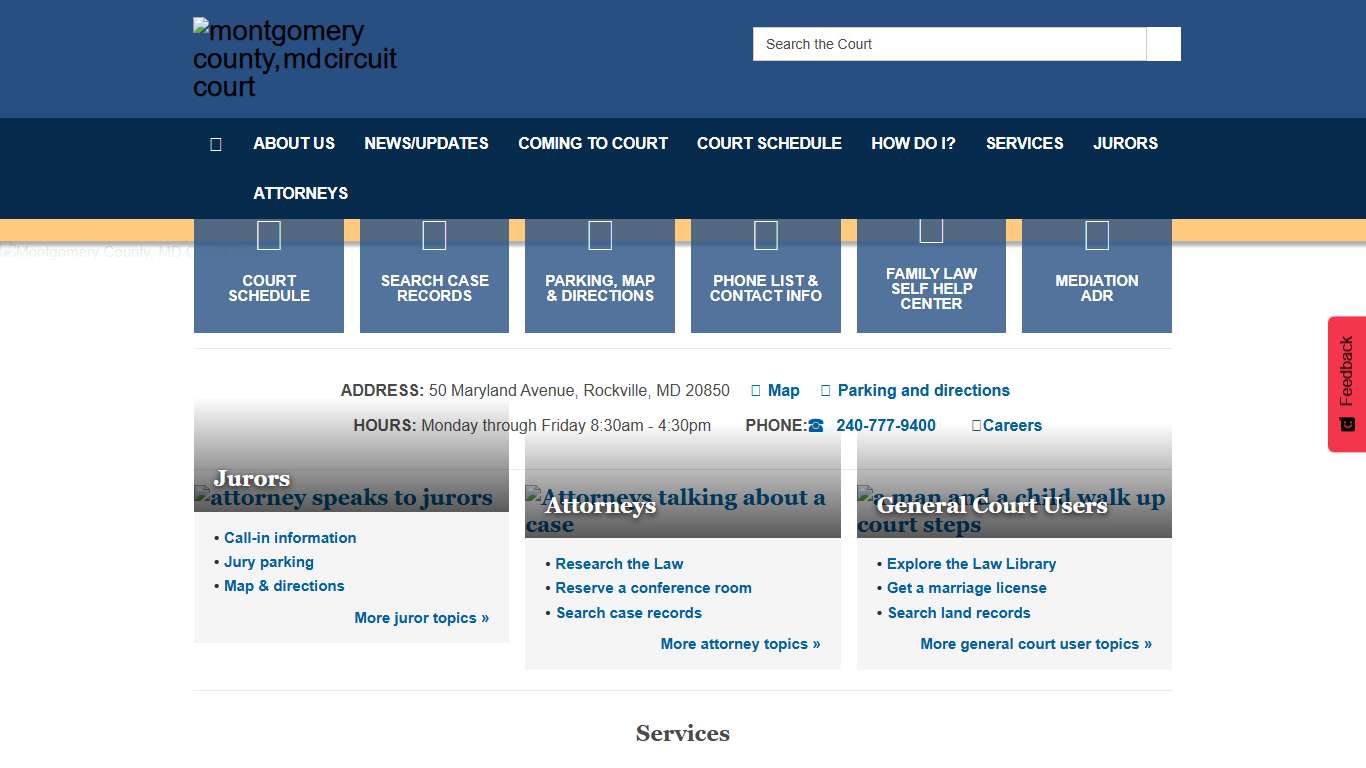The image size is (1366, 768).
Task: Open the Parking, Map & Directions tile
Action: point(600,277)
